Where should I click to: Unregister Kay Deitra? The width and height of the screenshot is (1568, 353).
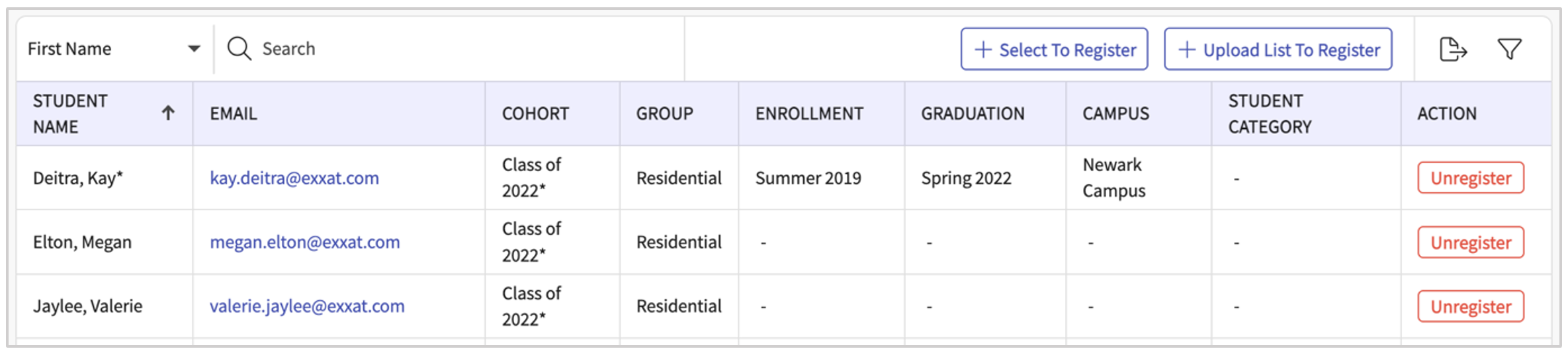[x=1470, y=178]
